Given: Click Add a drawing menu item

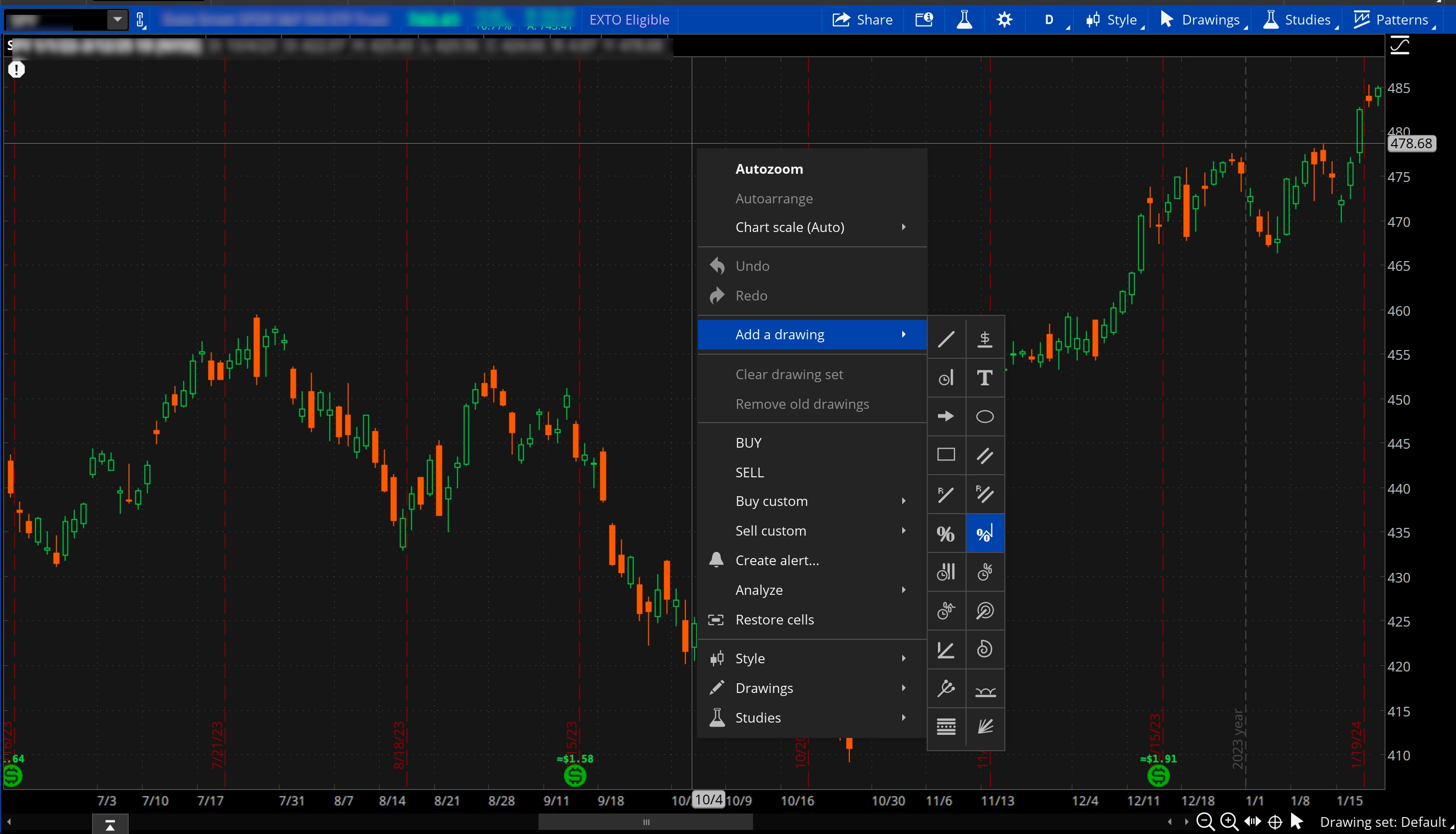Looking at the screenshot, I should 812,335.
